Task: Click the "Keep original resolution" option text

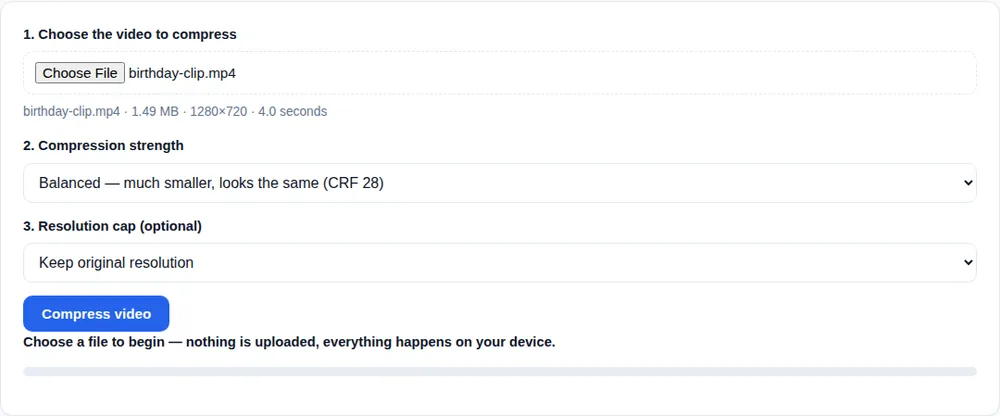Action: 116,262
